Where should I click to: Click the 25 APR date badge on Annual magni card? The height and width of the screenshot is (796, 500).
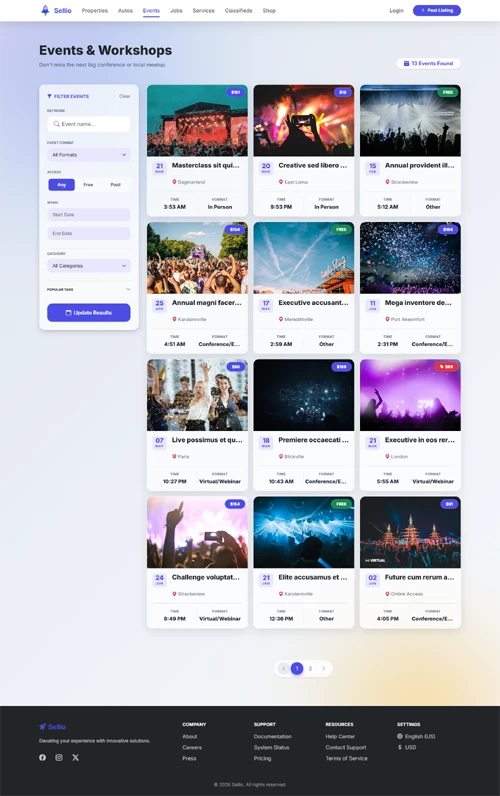click(x=159, y=305)
